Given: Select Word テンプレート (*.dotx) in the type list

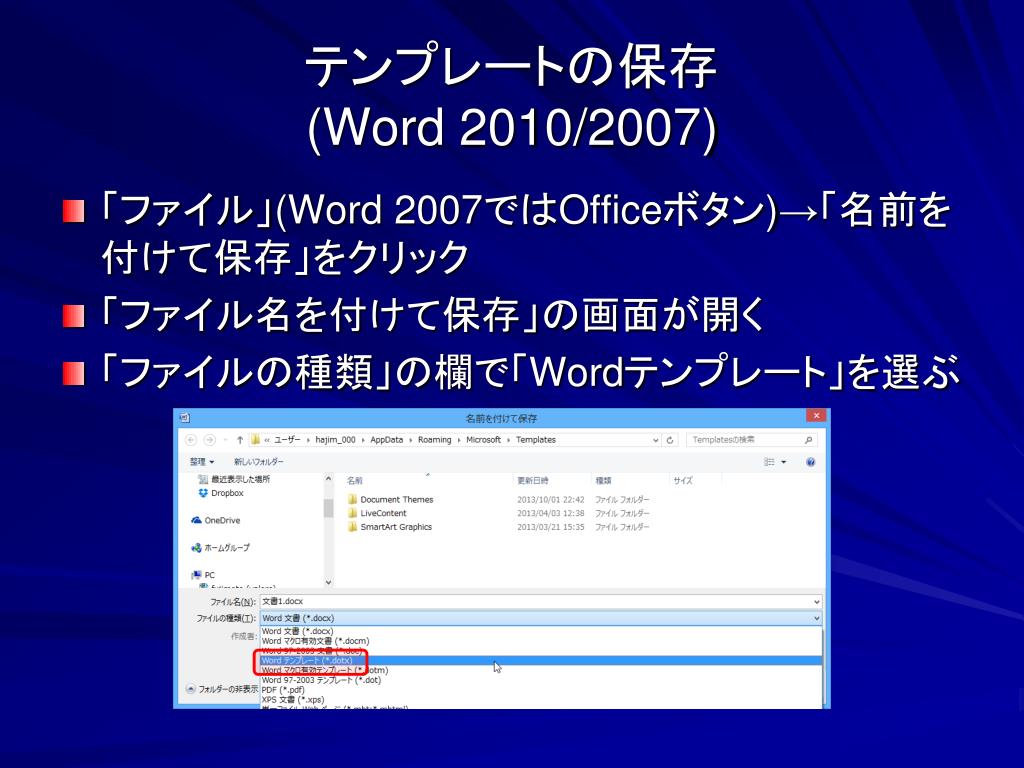Looking at the screenshot, I should [x=541, y=661].
